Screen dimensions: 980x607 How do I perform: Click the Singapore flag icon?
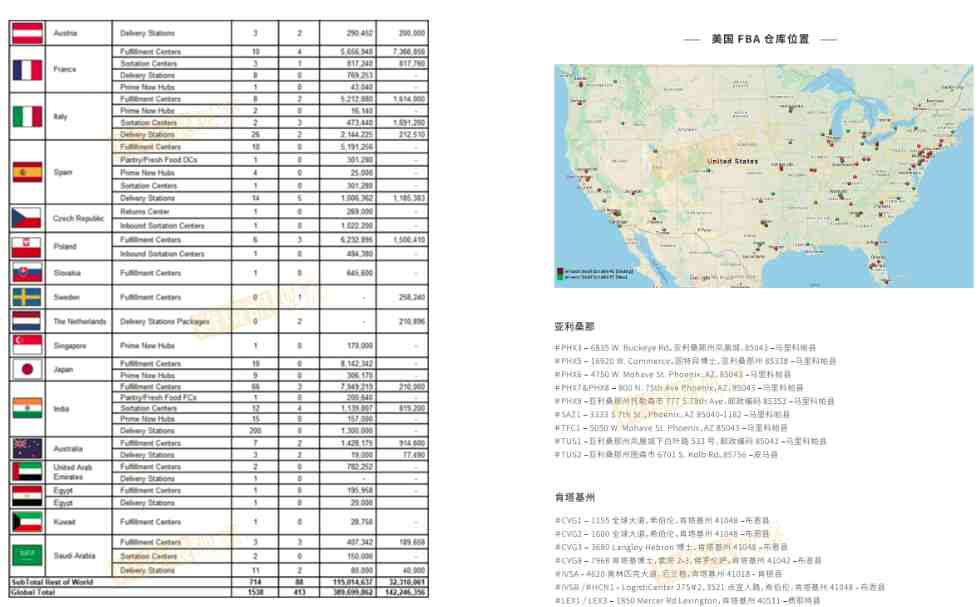pyautogui.click(x=27, y=345)
